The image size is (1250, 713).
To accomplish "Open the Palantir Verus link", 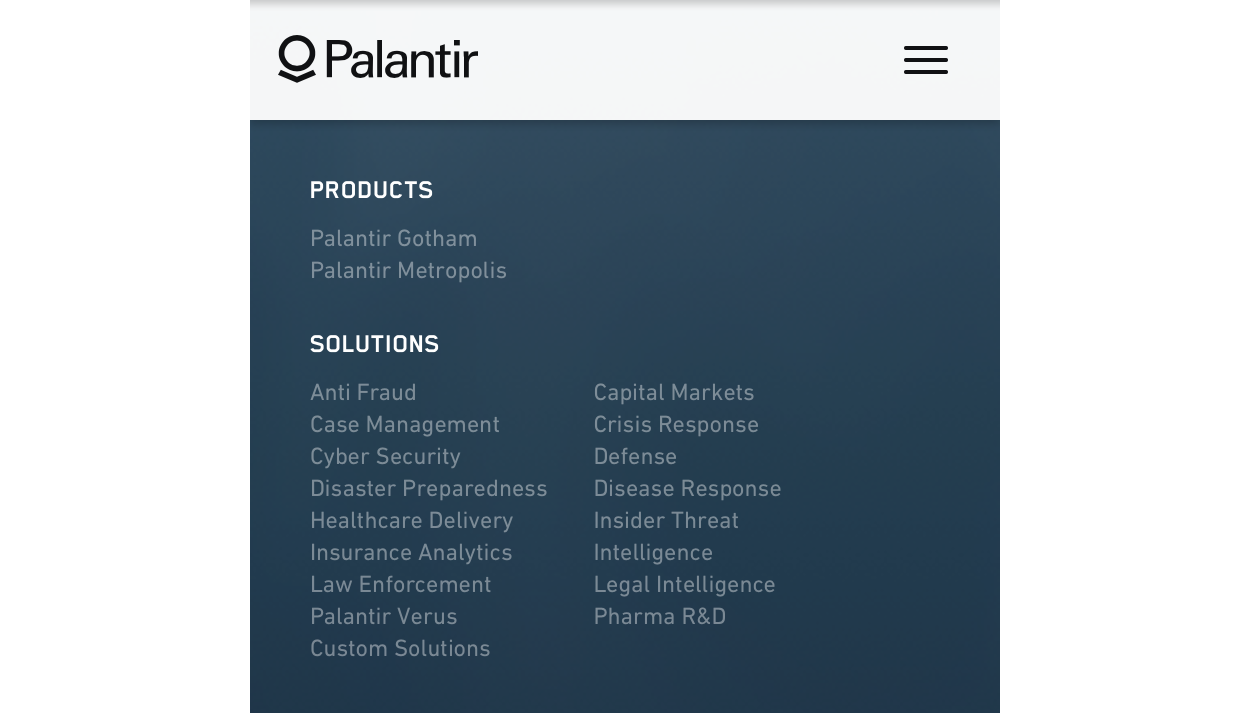I will 383,617.
